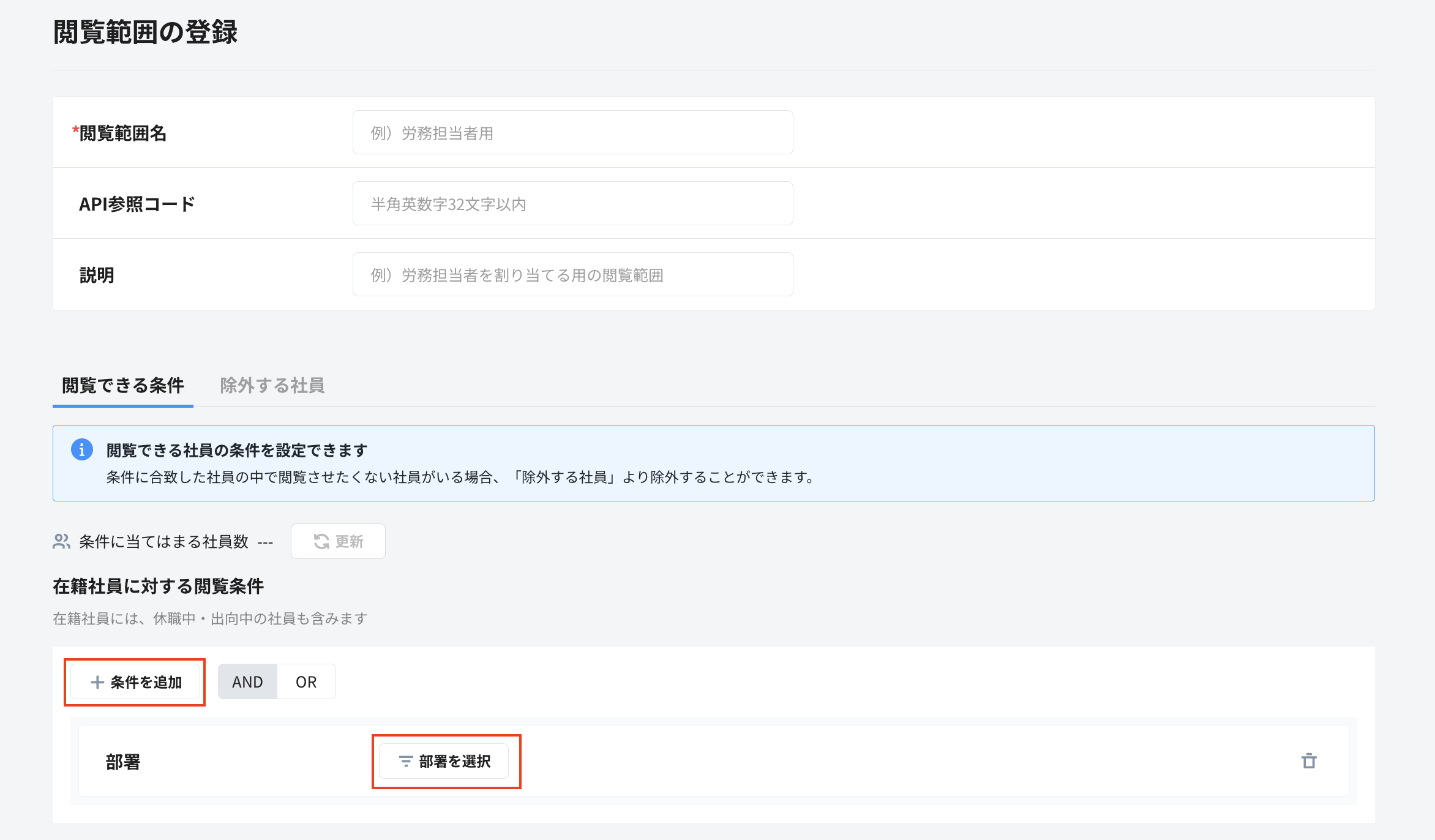Click the people icon beside 条件に当てはまる社員数
The width and height of the screenshot is (1435, 840).
click(x=61, y=541)
